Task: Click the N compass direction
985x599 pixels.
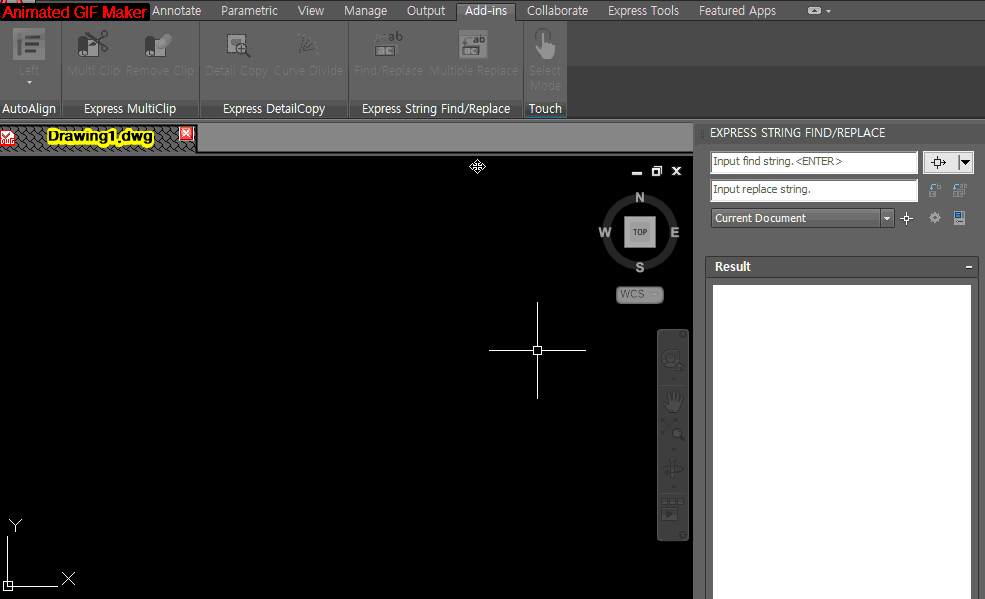Action: 639,197
